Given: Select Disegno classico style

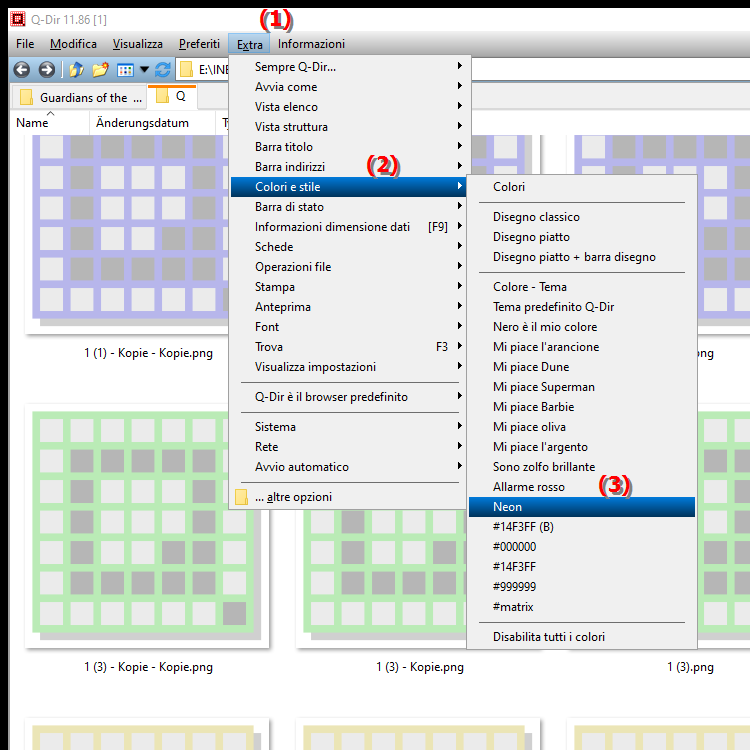Looking at the screenshot, I should pyautogui.click(x=582, y=217).
